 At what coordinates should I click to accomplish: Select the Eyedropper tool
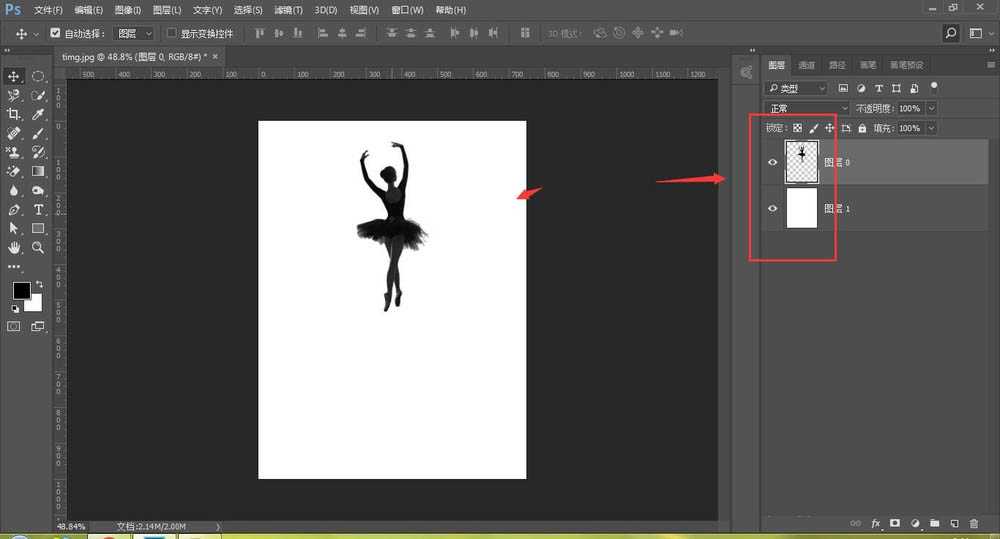pos(38,114)
